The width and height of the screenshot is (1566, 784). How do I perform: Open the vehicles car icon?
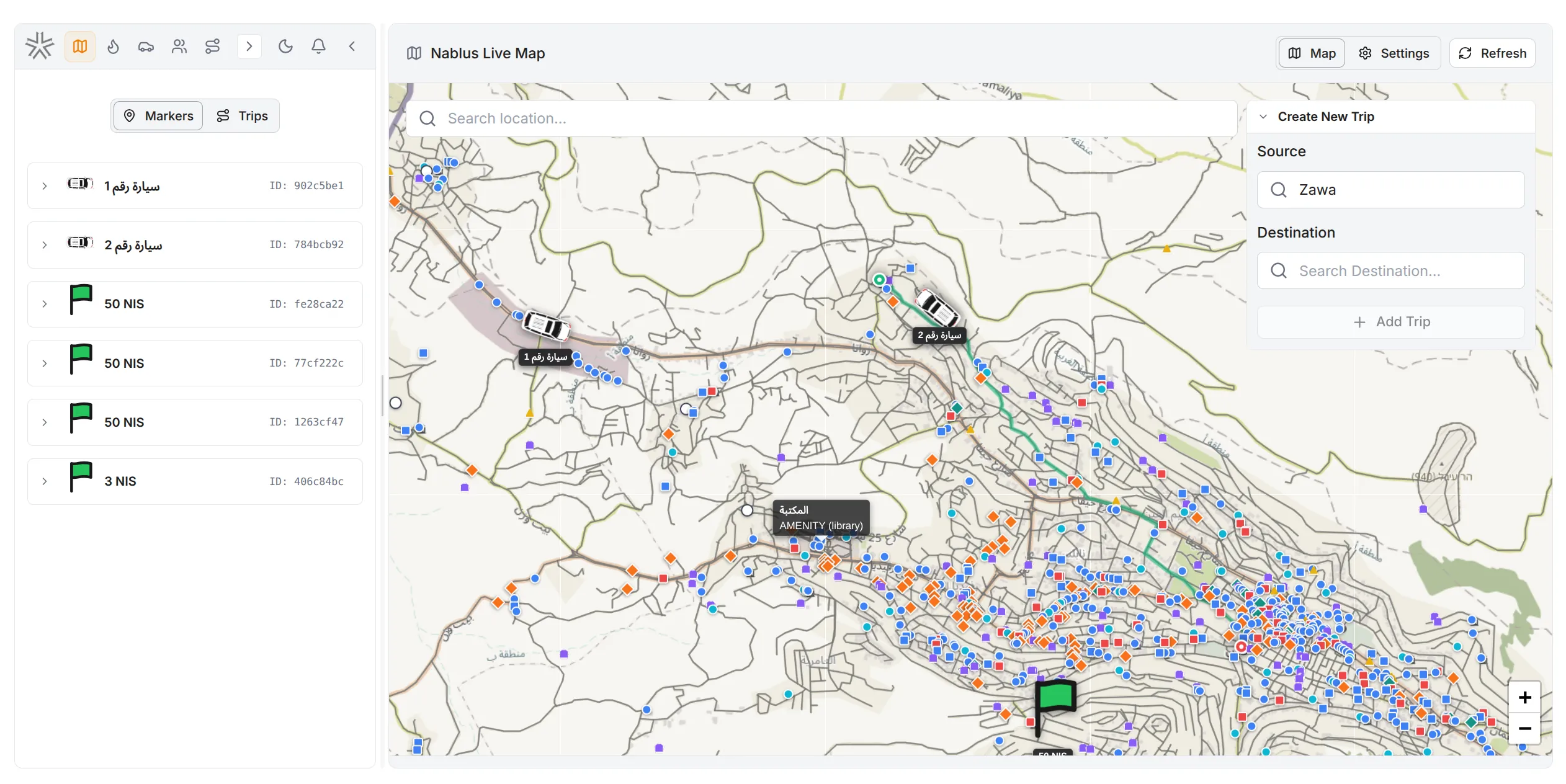point(146,47)
